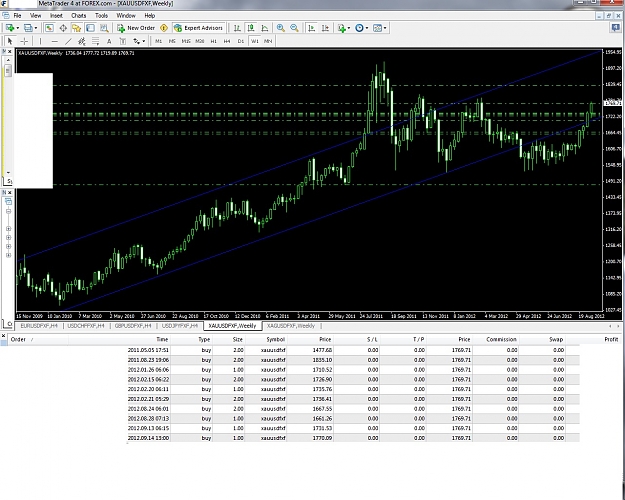Image resolution: width=625 pixels, height=500 pixels.
Task: Toggle chart shift from right border
Action: tap(325, 28)
